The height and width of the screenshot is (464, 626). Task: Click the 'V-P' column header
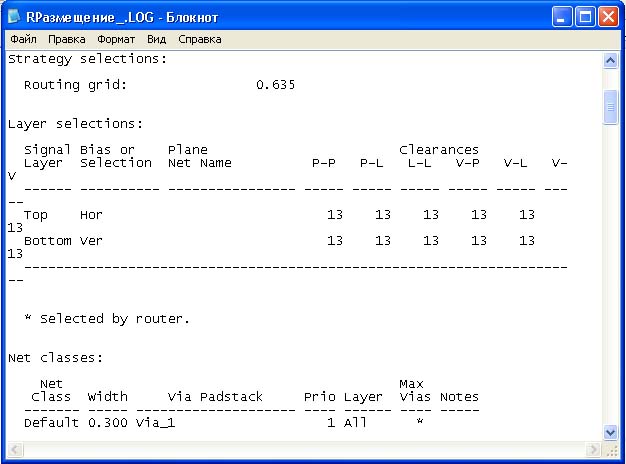(x=468, y=163)
